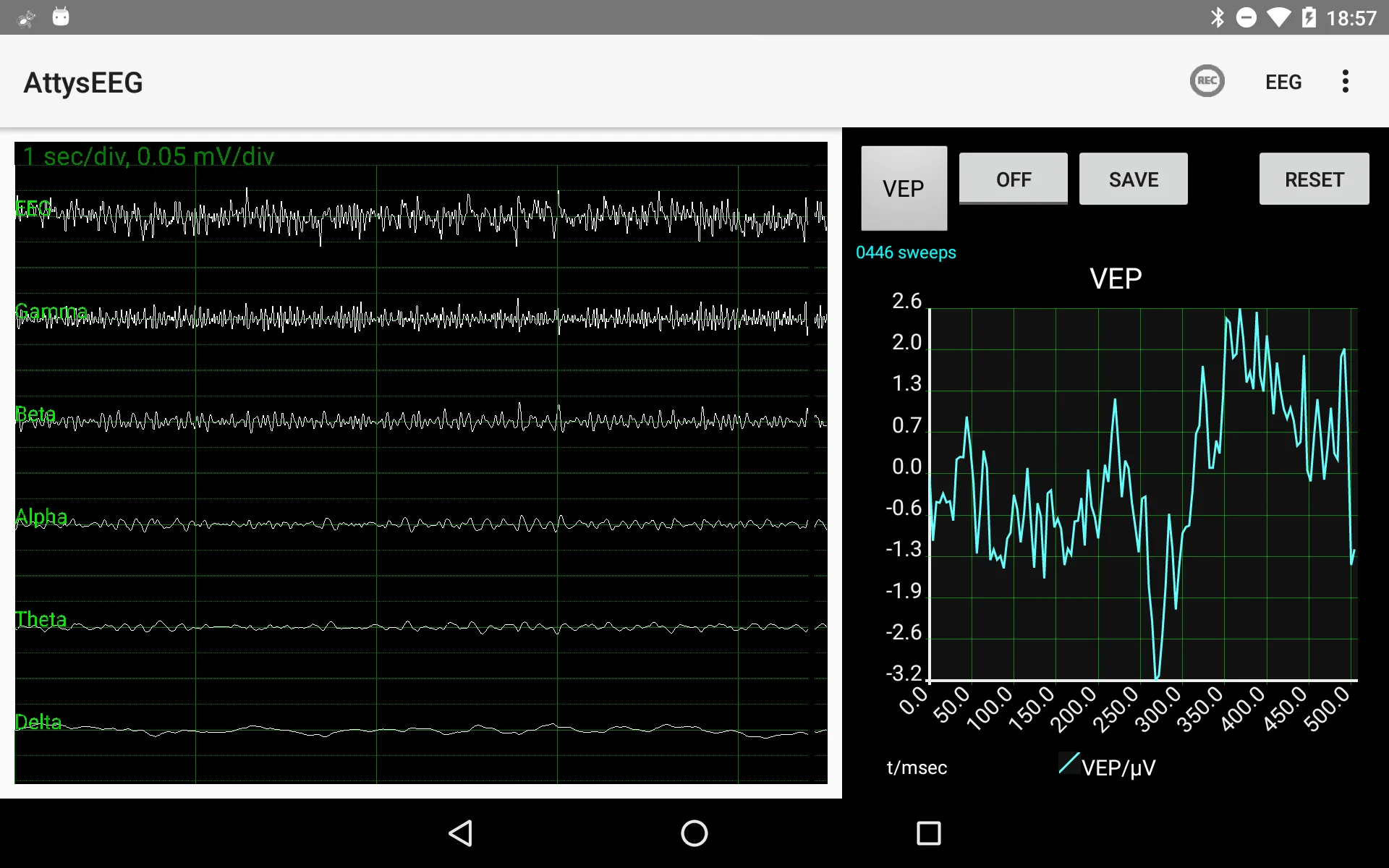
Task: Select the Theta trace label
Action: point(41,619)
